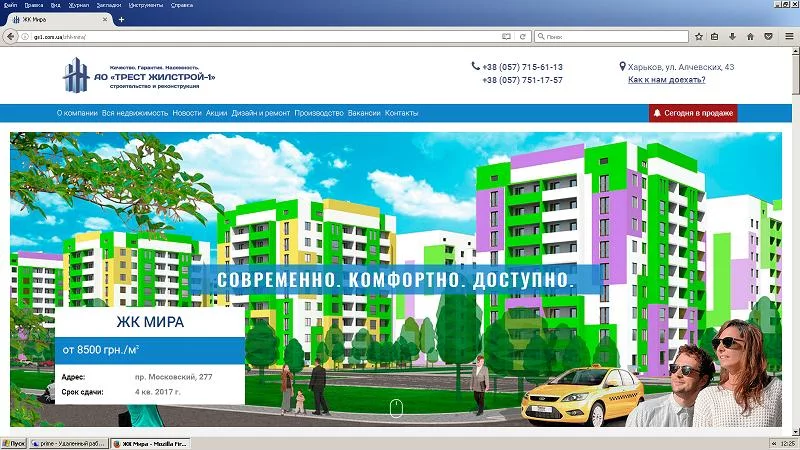800x450 pixels.
Task: Click the phone handset icon
Action: [x=476, y=66]
